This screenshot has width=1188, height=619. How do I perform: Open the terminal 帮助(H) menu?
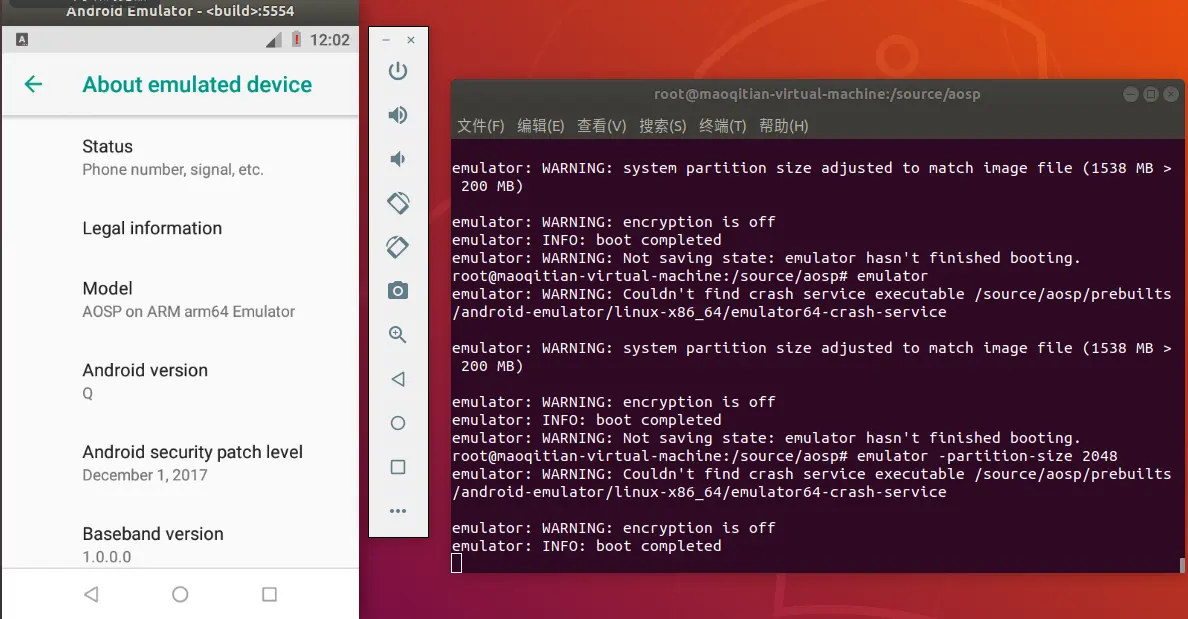pyautogui.click(x=783, y=126)
